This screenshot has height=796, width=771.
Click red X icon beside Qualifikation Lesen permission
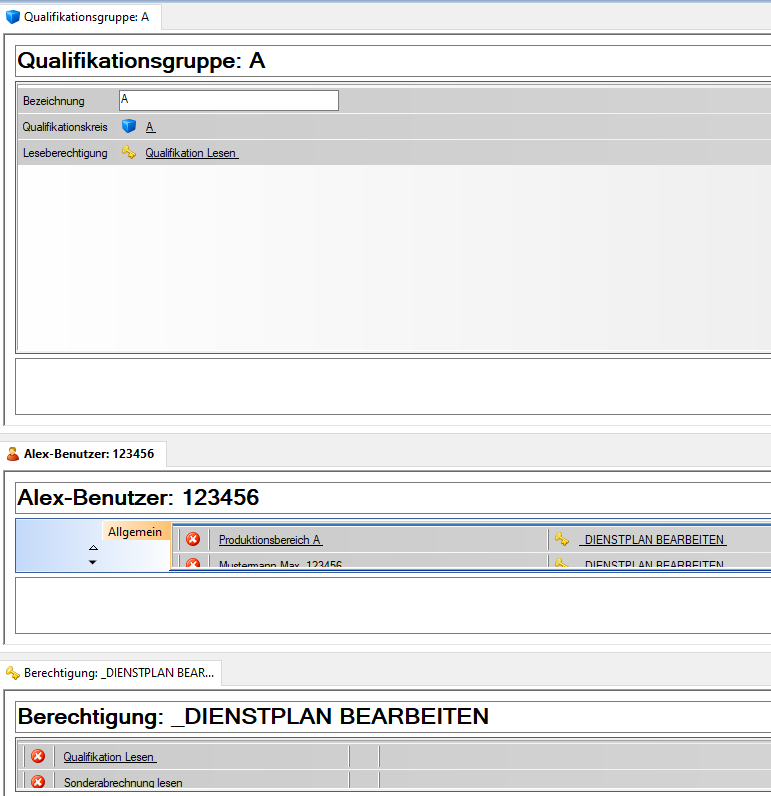(x=38, y=756)
